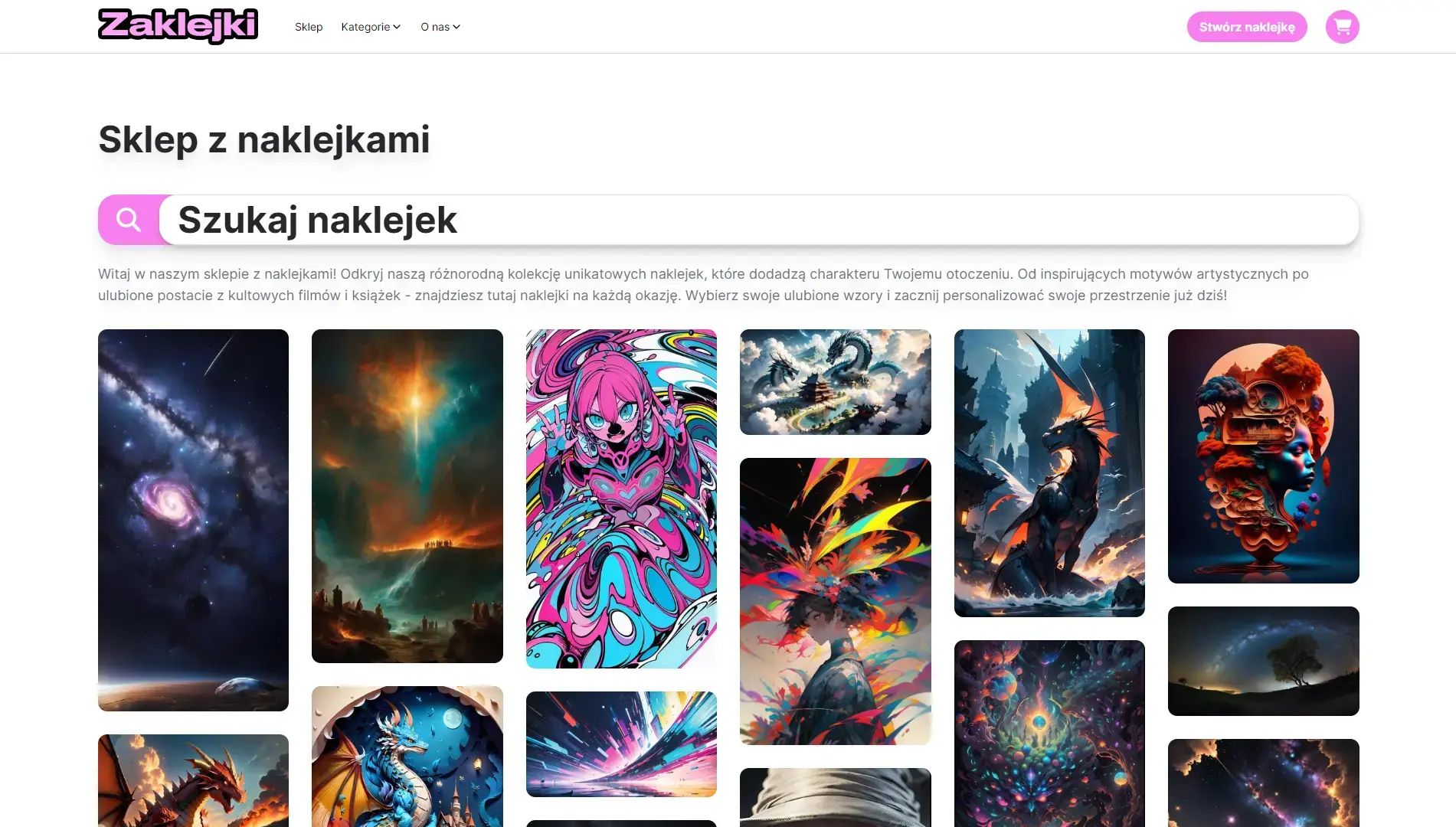Select the colorful feather-haired boy sticker
This screenshot has height=827, width=1456.
(836, 601)
